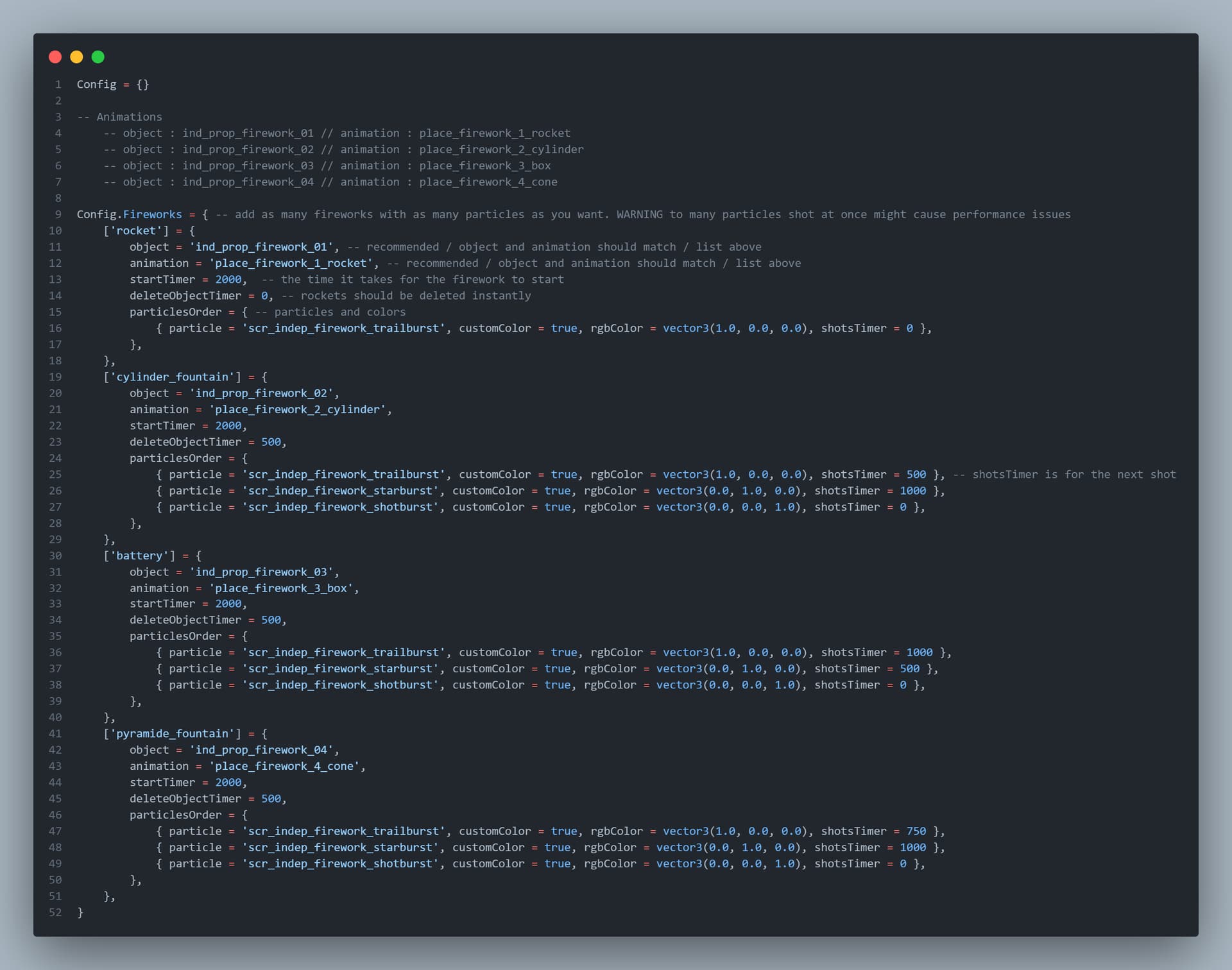Click line number 52 in the gutter
This screenshot has width=1232, height=970.
55,912
